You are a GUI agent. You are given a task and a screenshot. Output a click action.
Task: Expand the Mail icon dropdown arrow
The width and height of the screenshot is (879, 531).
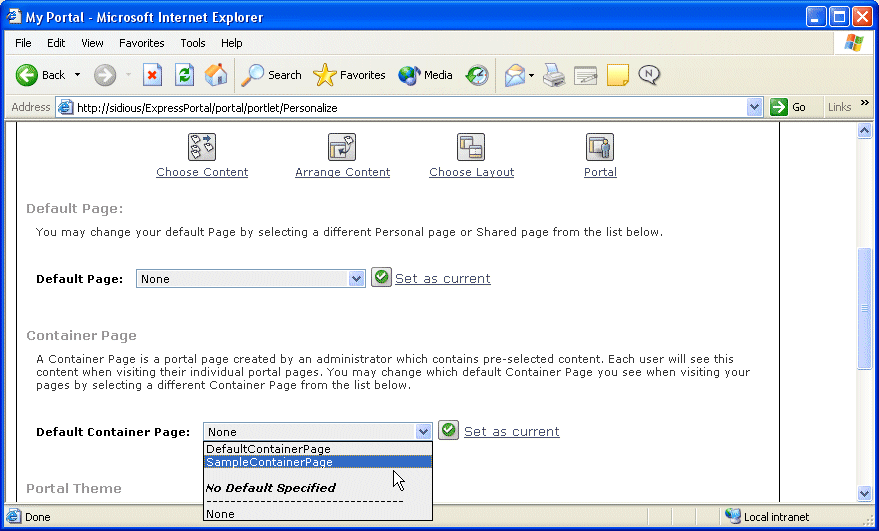[531, 75]
